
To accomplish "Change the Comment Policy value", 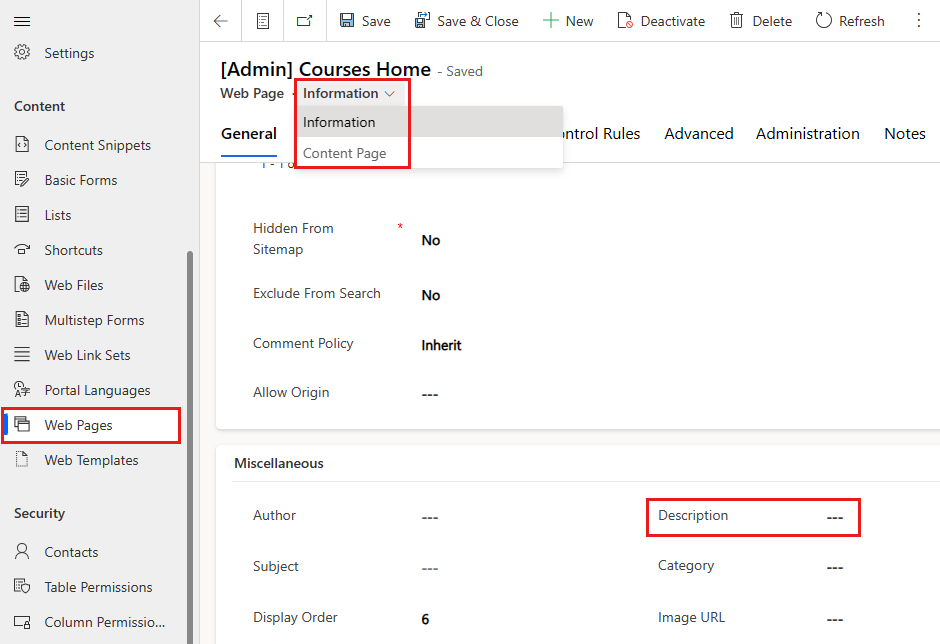I will pos(441,344).
